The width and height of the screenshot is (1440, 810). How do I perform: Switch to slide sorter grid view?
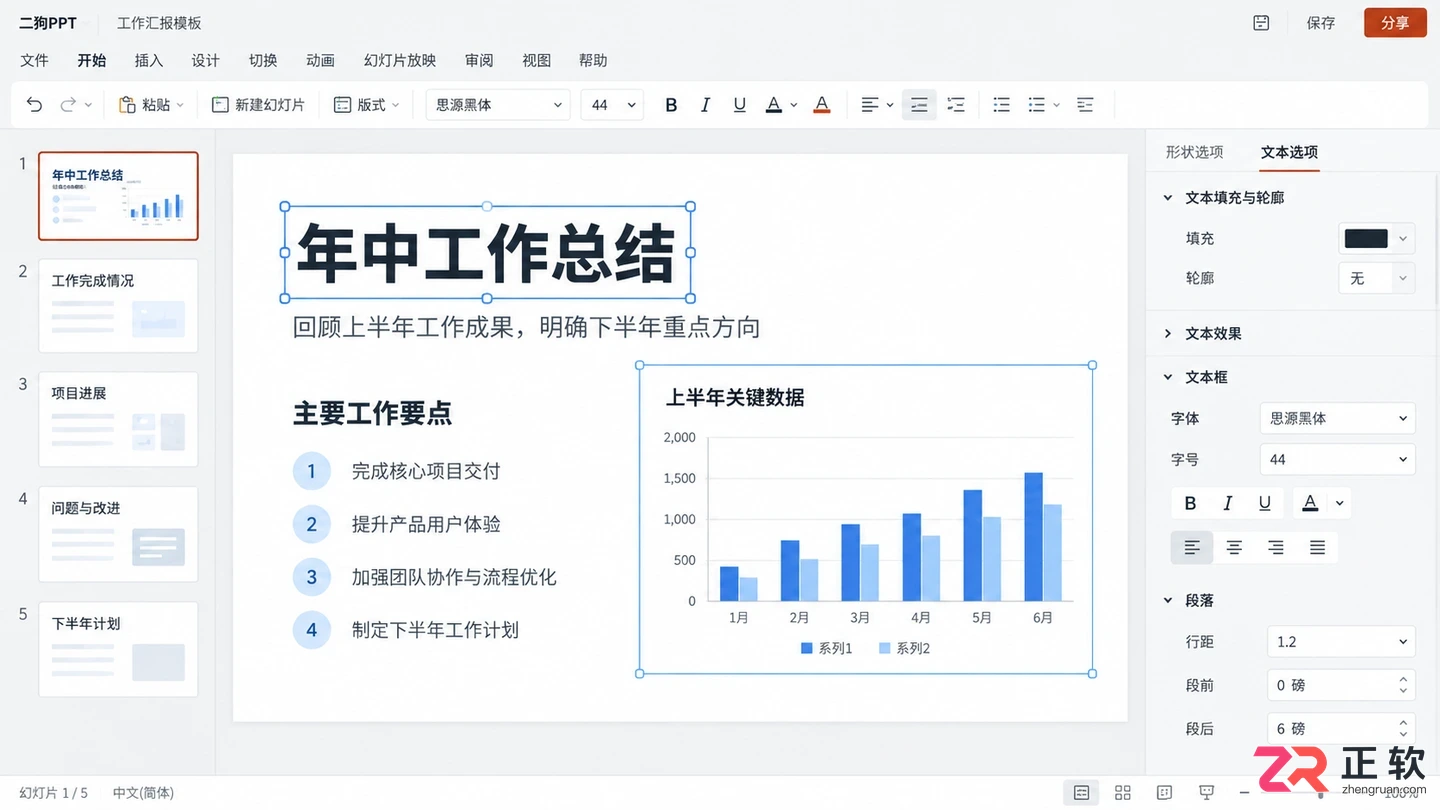(1123, 792)
